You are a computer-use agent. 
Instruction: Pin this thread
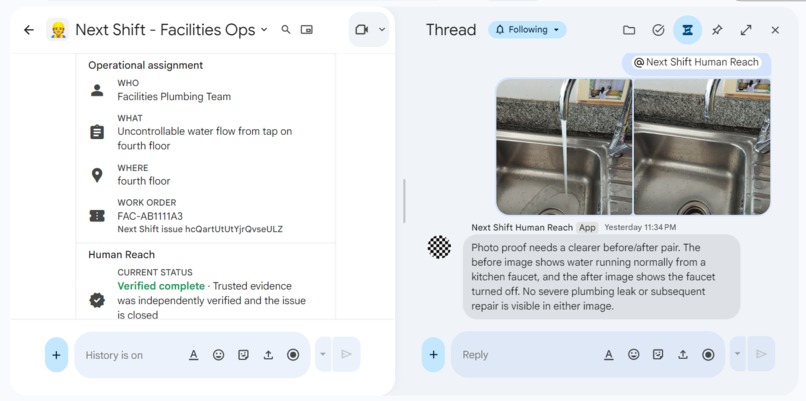click(x=717, y=30)
